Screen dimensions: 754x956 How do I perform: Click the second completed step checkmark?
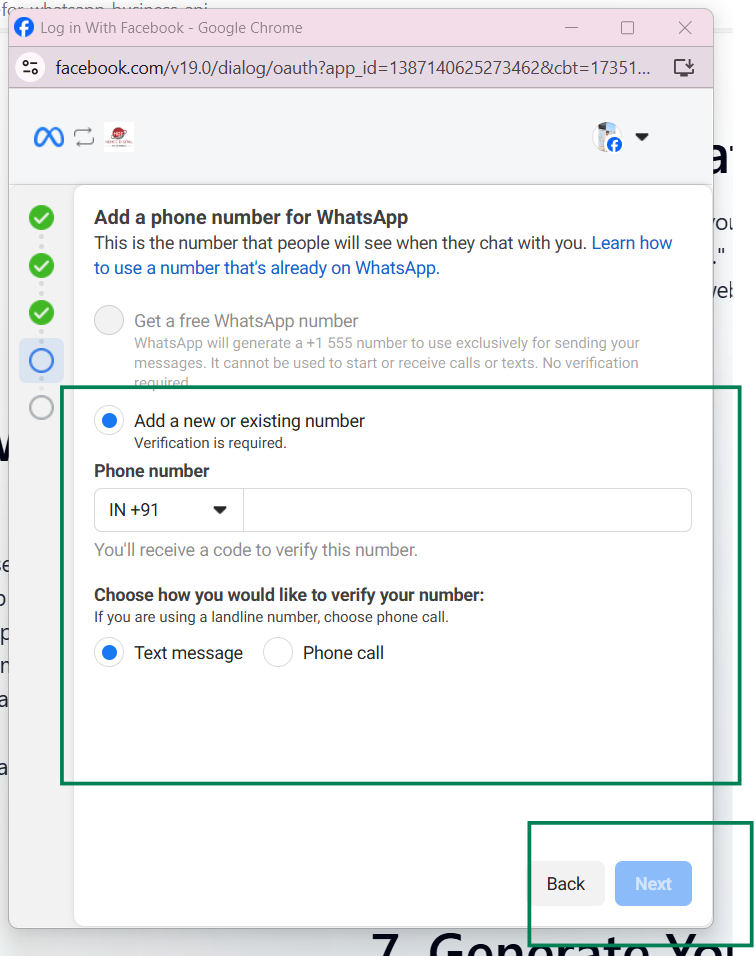(x=41, y=265)
